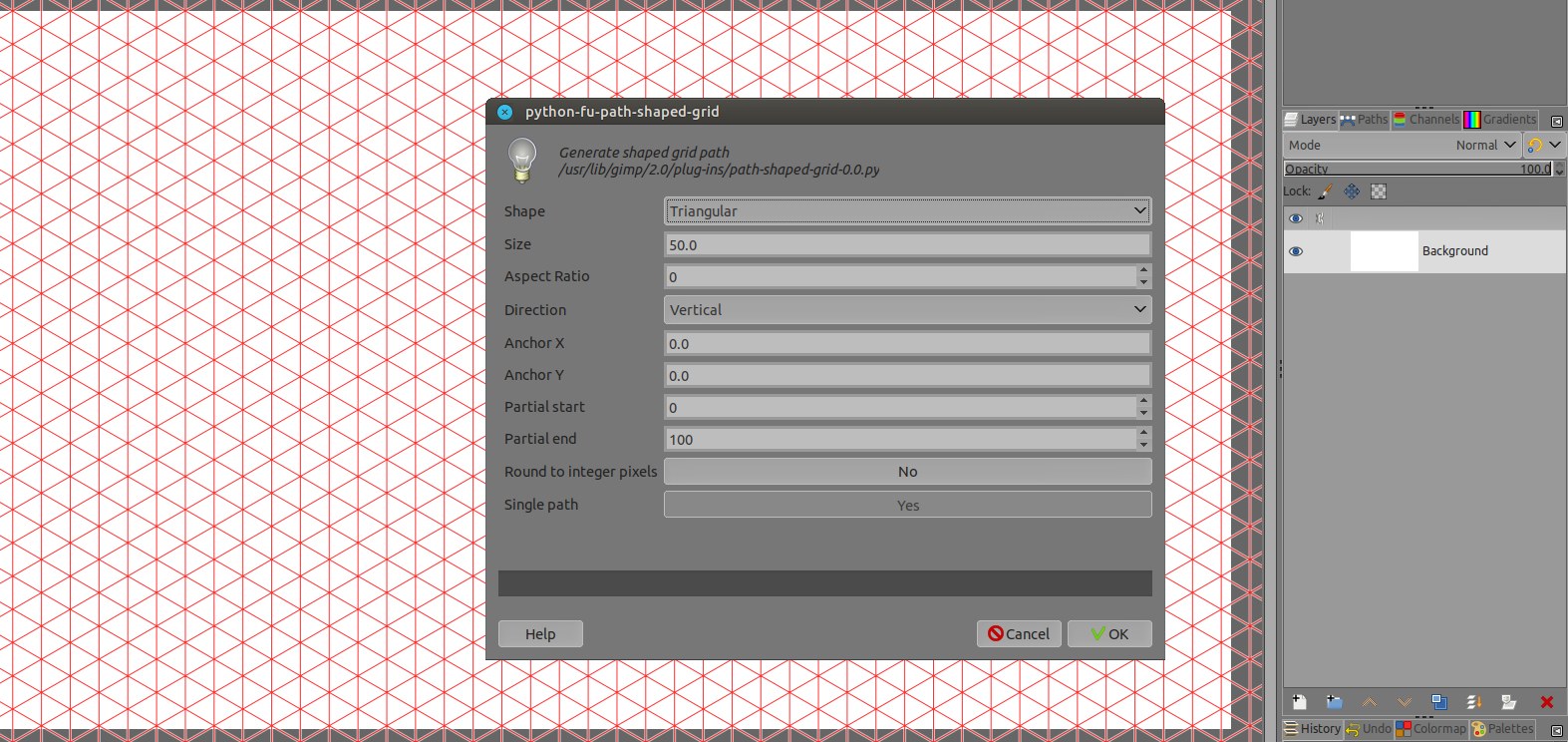This screenshot has width=1568, height=742.
Task: Switch to the Layers tab
Action: point(1311,120)
